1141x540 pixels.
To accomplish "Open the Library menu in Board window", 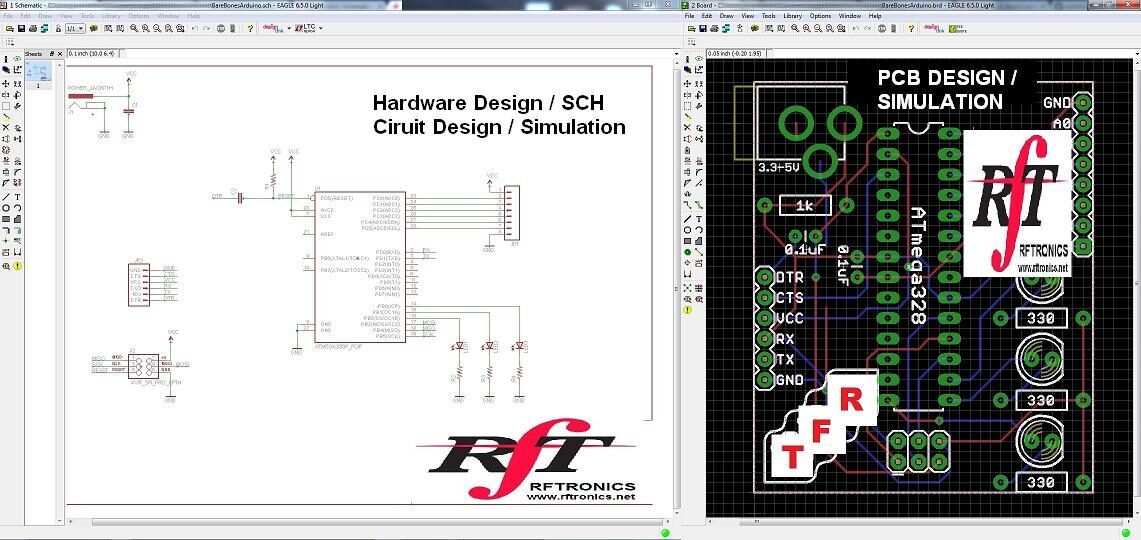I will [x=792, y=16].
